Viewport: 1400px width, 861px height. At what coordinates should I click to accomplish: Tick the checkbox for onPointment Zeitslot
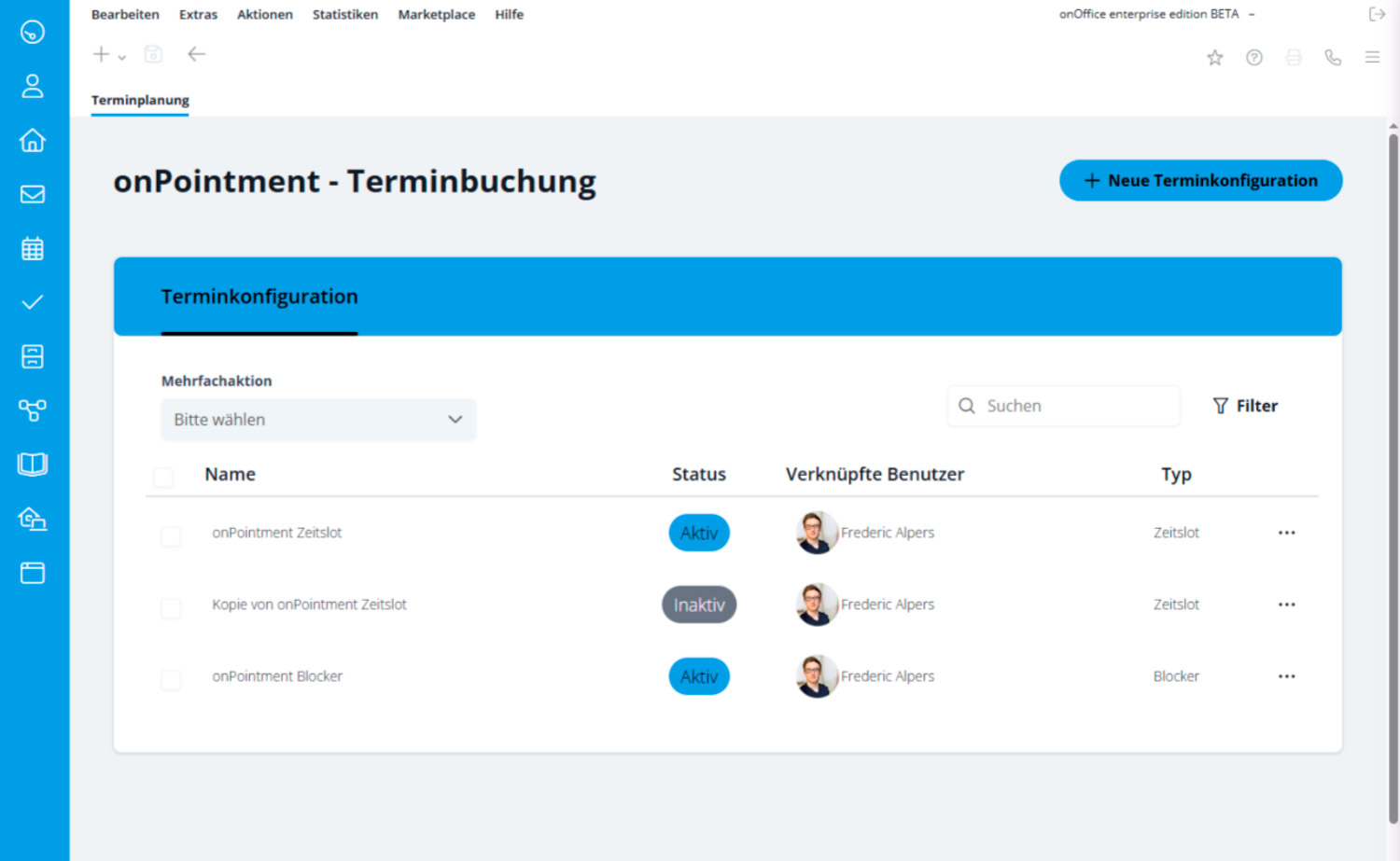tap(171, 535)
